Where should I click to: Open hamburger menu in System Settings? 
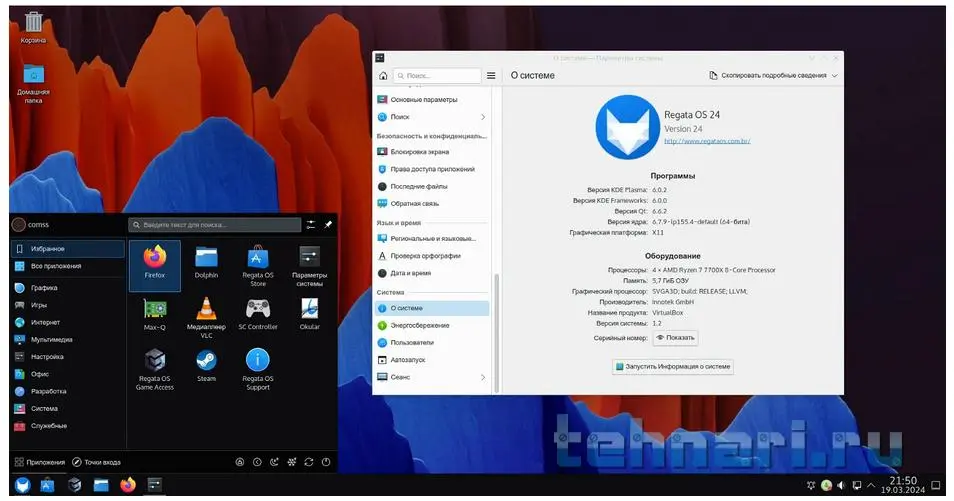(491, 75)
